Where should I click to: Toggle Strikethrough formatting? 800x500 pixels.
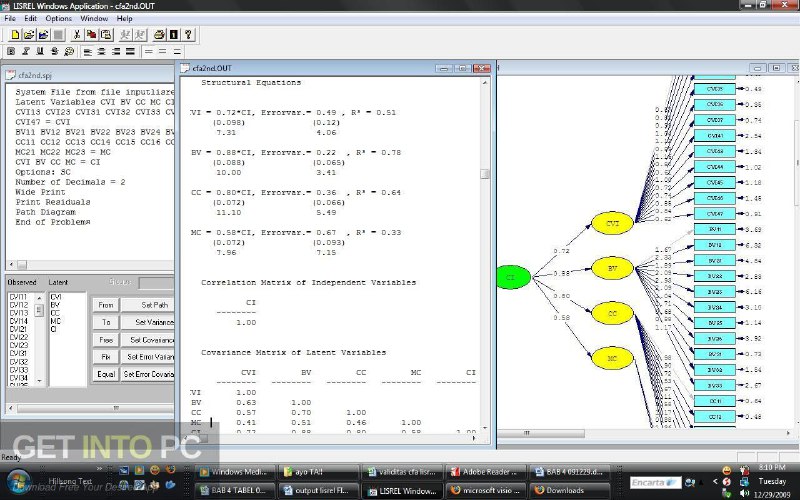55,52
